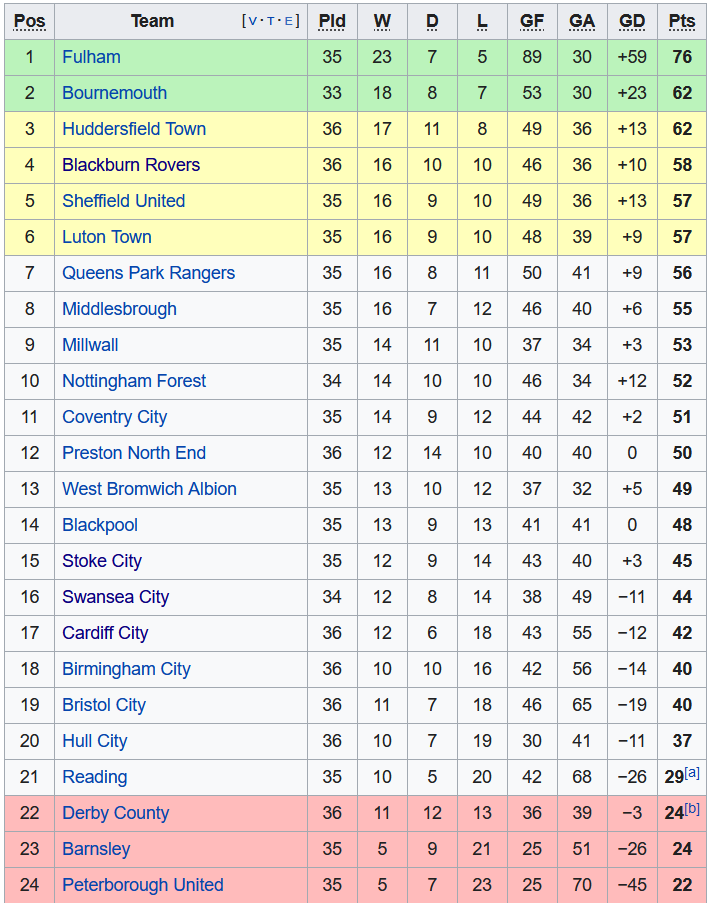Click the E edit template link
Image resolution: width=707 pixels, height=903 pixels.
click(289, 21)
